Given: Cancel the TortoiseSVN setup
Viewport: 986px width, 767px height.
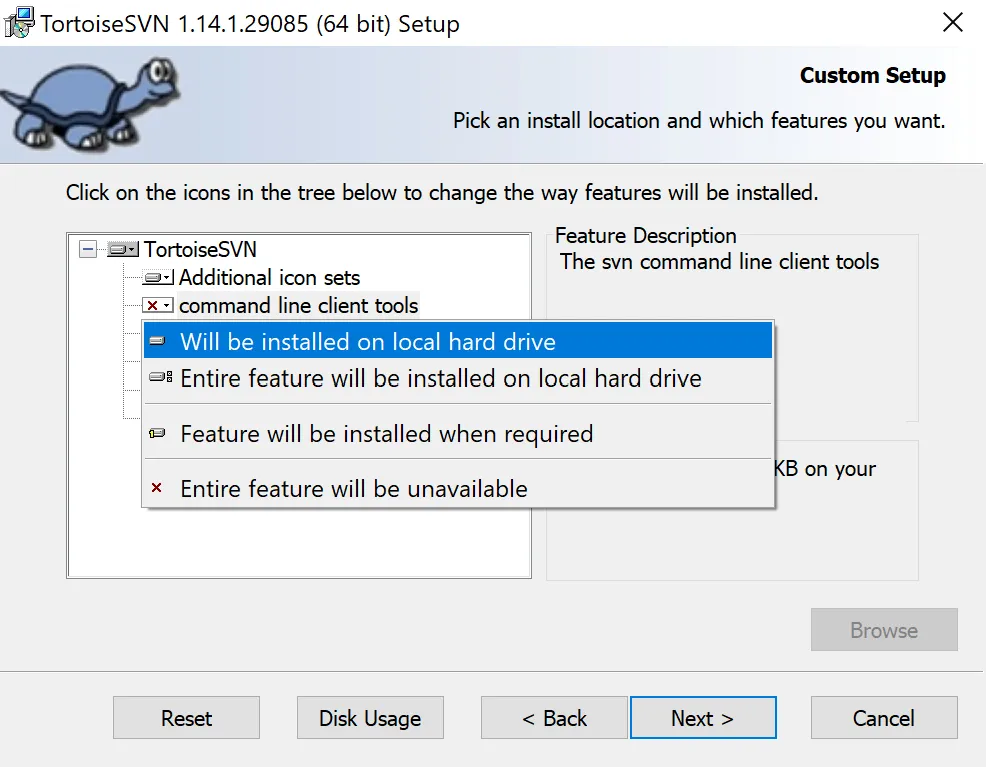Looking at the screenshot, I should tap(883, 718).
